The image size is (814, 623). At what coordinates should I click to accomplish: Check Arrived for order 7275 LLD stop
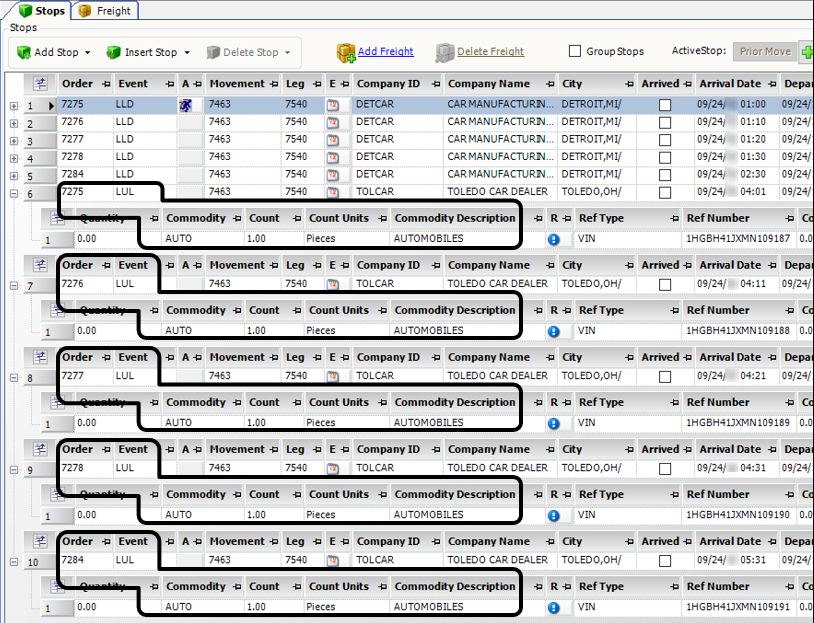coord(664,105)
